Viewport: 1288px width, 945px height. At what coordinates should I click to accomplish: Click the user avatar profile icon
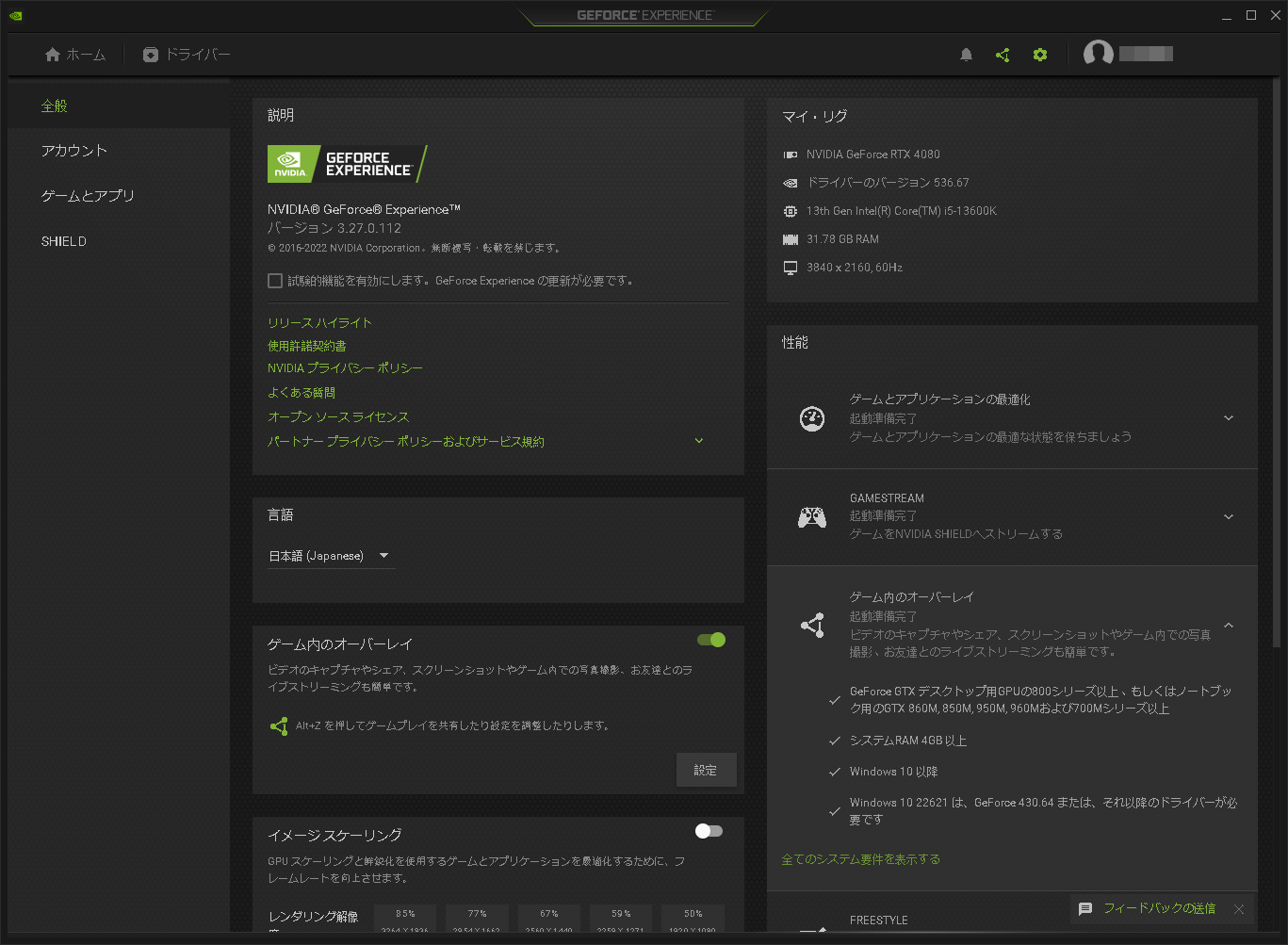tap(1098, 53)
